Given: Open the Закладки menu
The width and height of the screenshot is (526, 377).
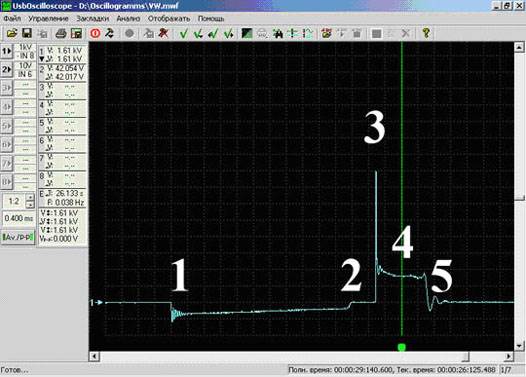Looking at the screenshot, I should click(x=93, y=19).
